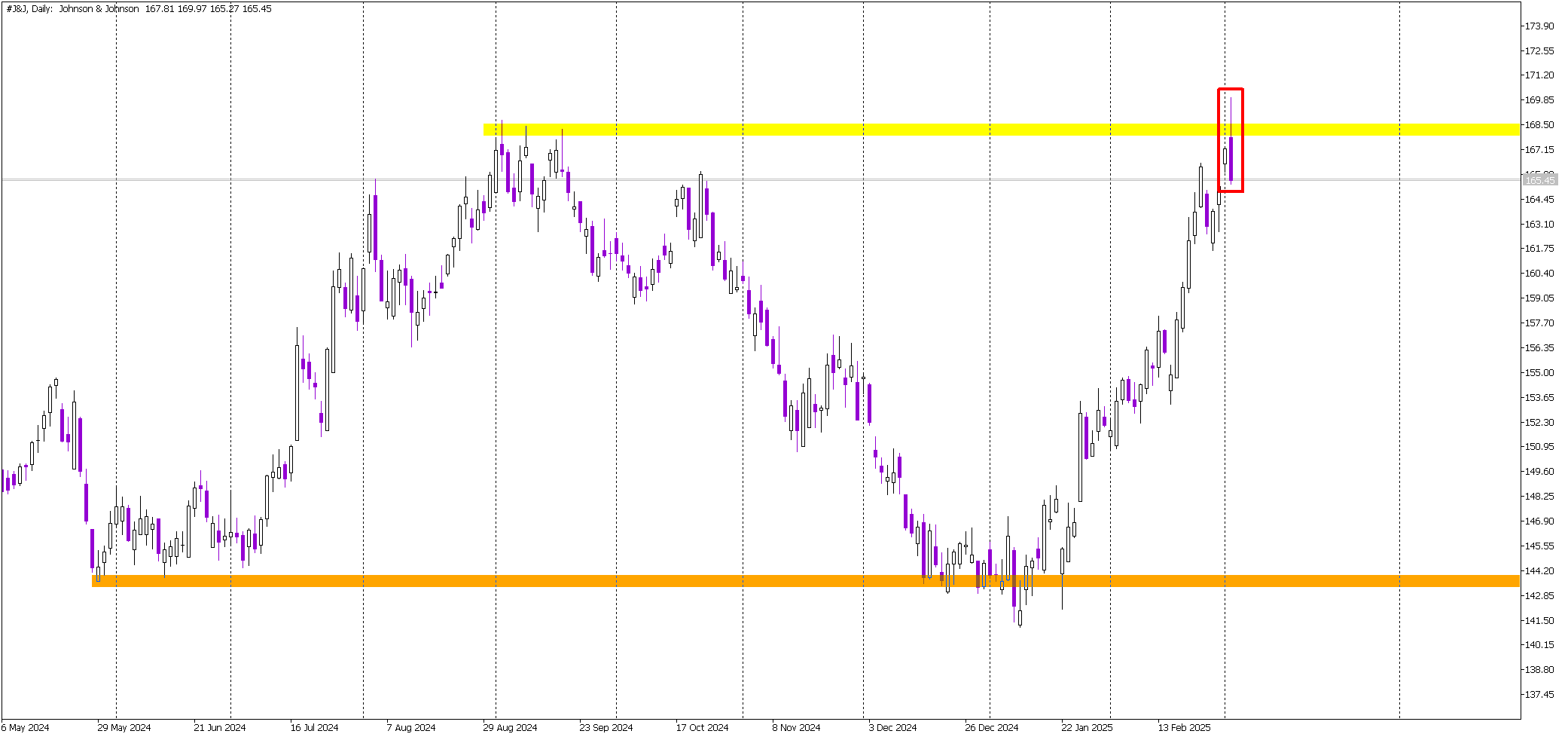Click the '13 Feb 2025' date label
Image resolution: width=1568 pixels, height=737 pixels.
[x=1184, y=728]
